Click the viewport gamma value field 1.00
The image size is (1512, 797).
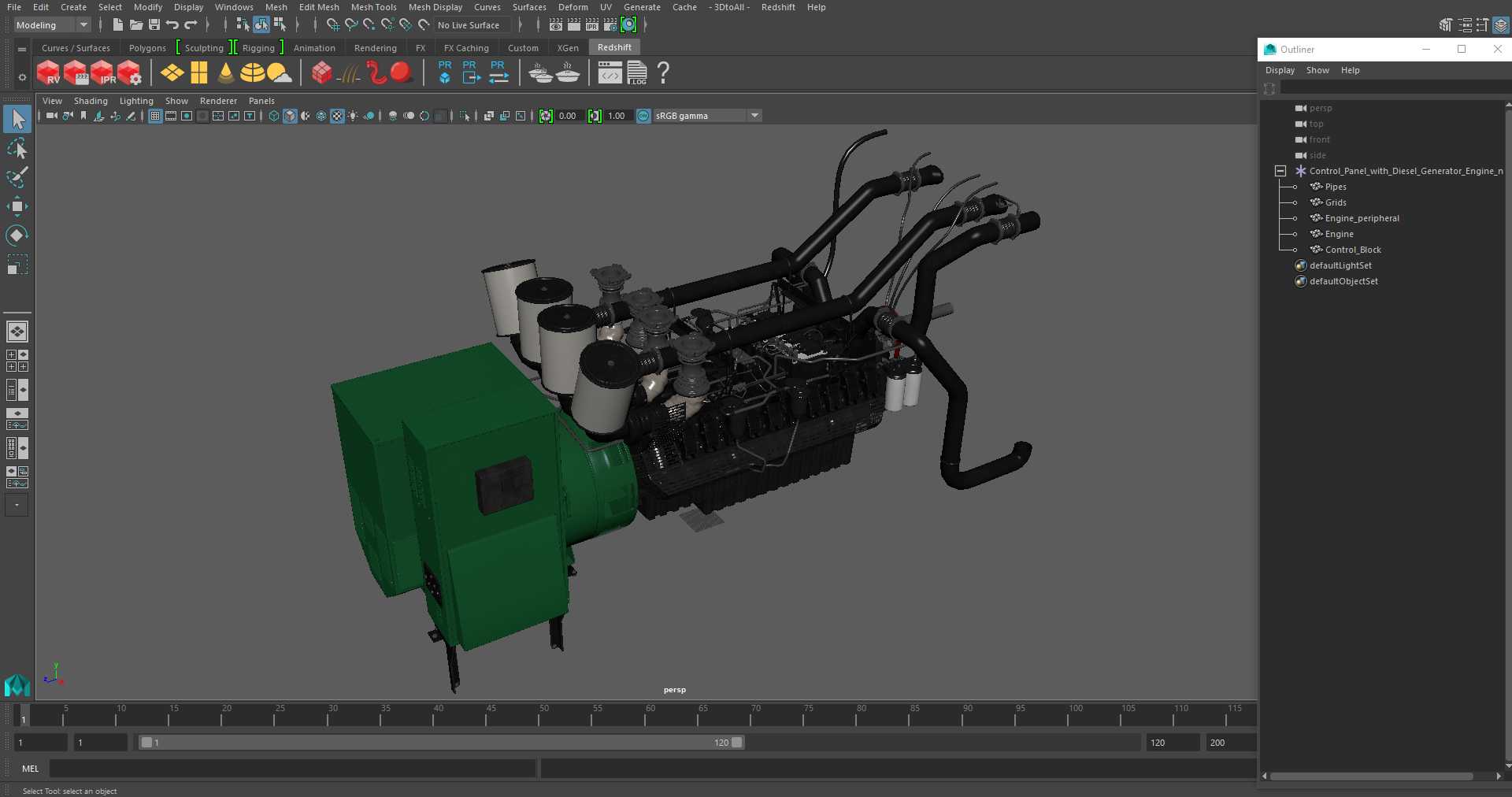[617, 116]
